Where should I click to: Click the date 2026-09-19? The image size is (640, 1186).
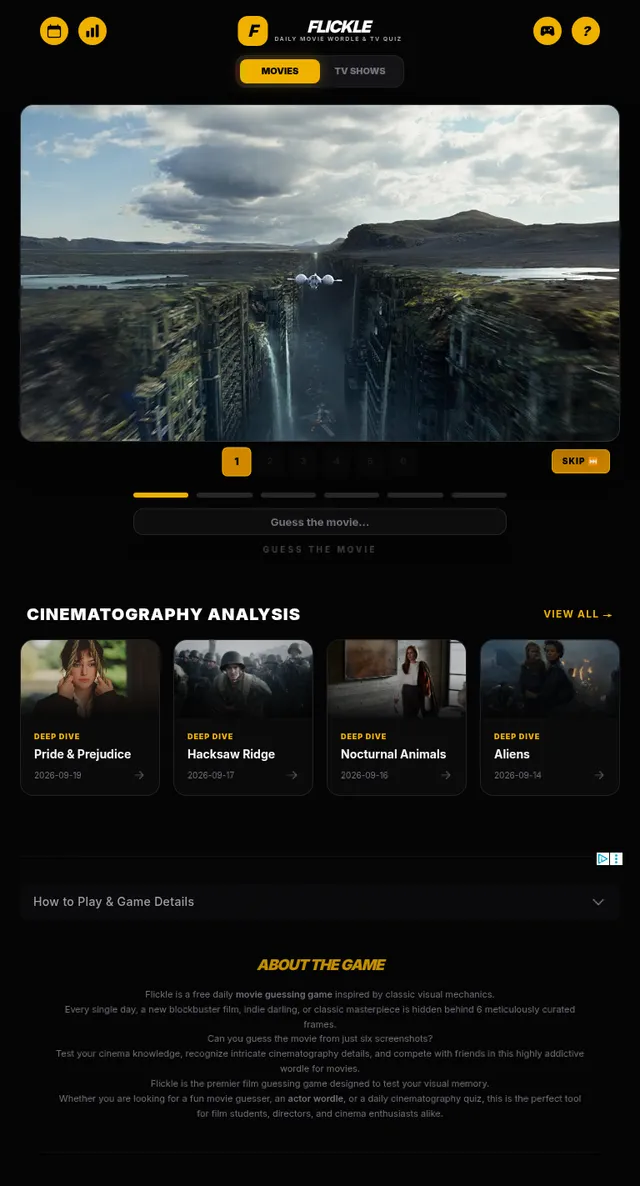57,775
